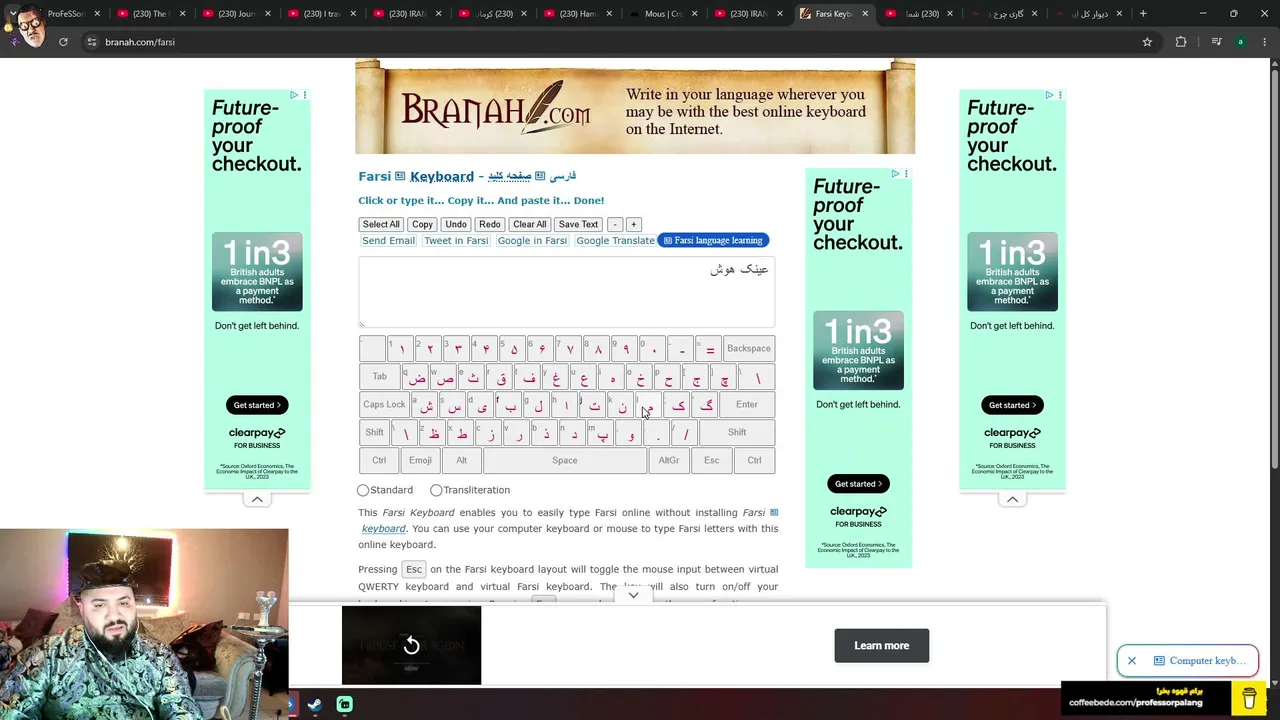Switch to the '(230) The' YouTube tab

coord(150,14)
